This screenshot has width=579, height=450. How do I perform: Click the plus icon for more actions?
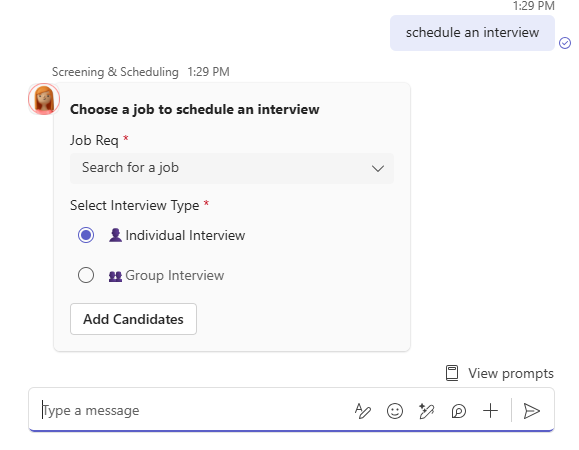pyautogui.click(x=490, y=411)
